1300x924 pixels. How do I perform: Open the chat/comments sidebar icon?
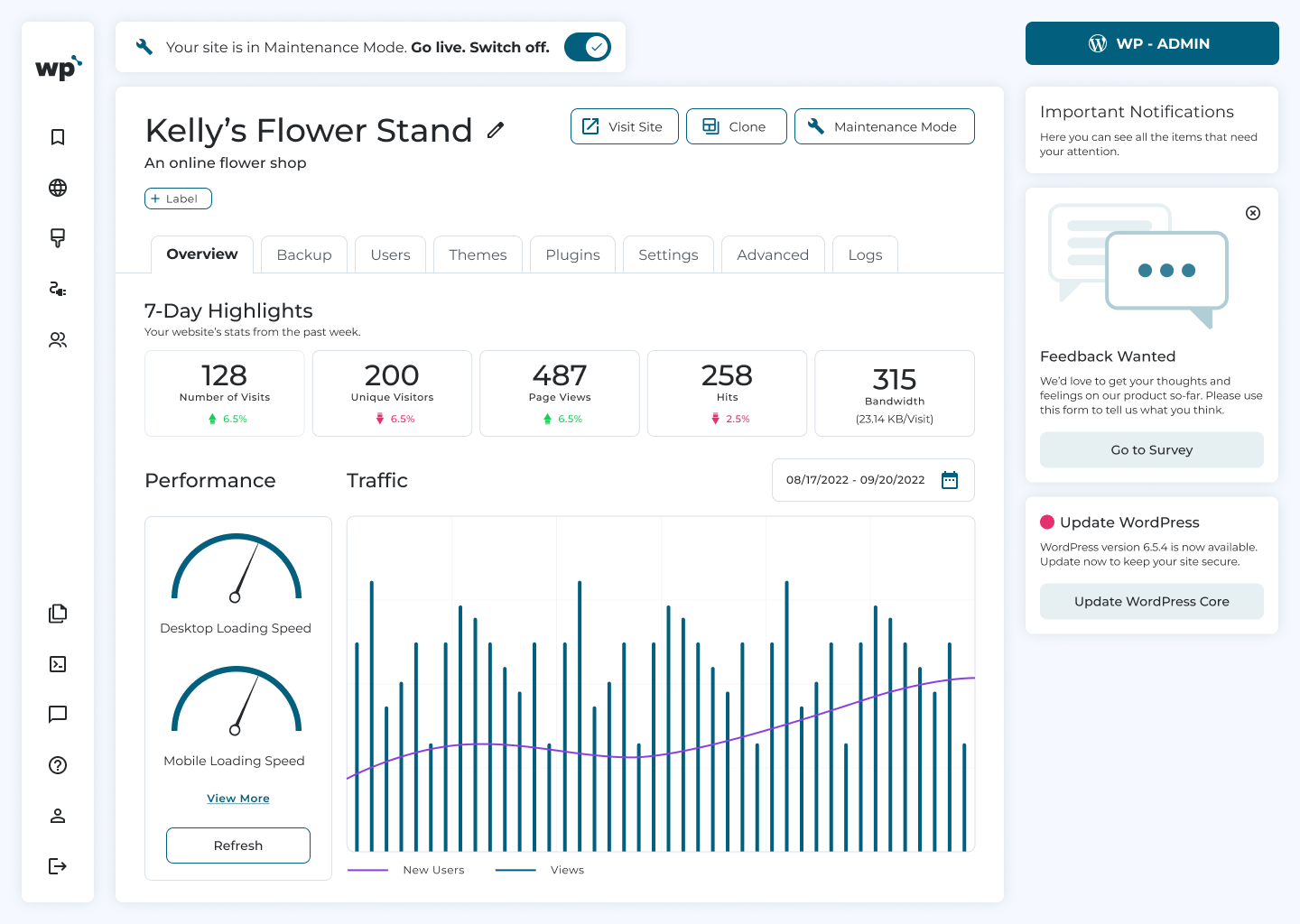(58, 715)
